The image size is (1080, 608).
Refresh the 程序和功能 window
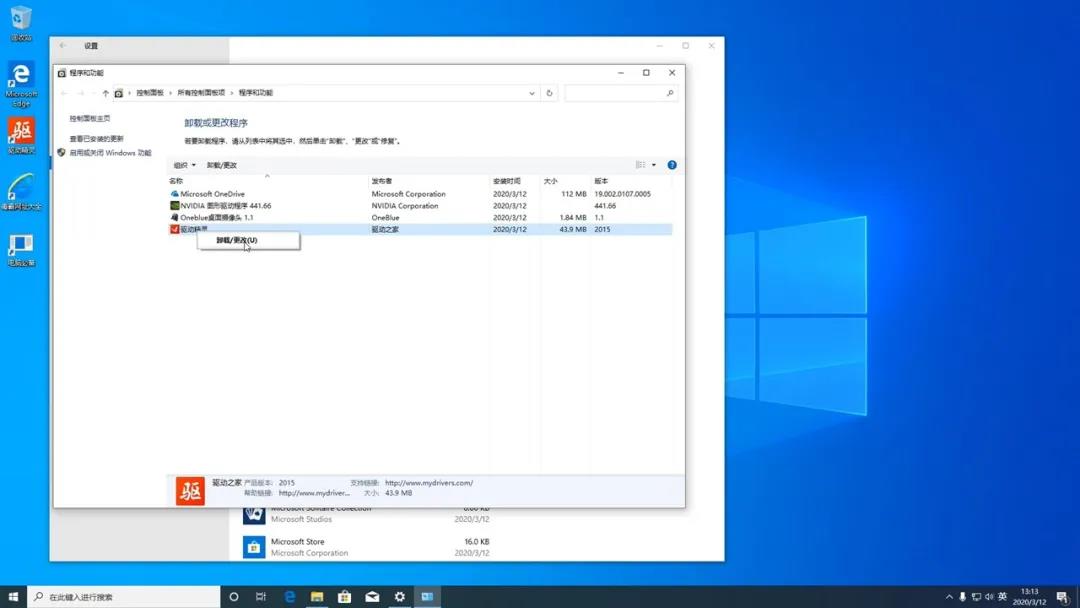tap(549, 93)
